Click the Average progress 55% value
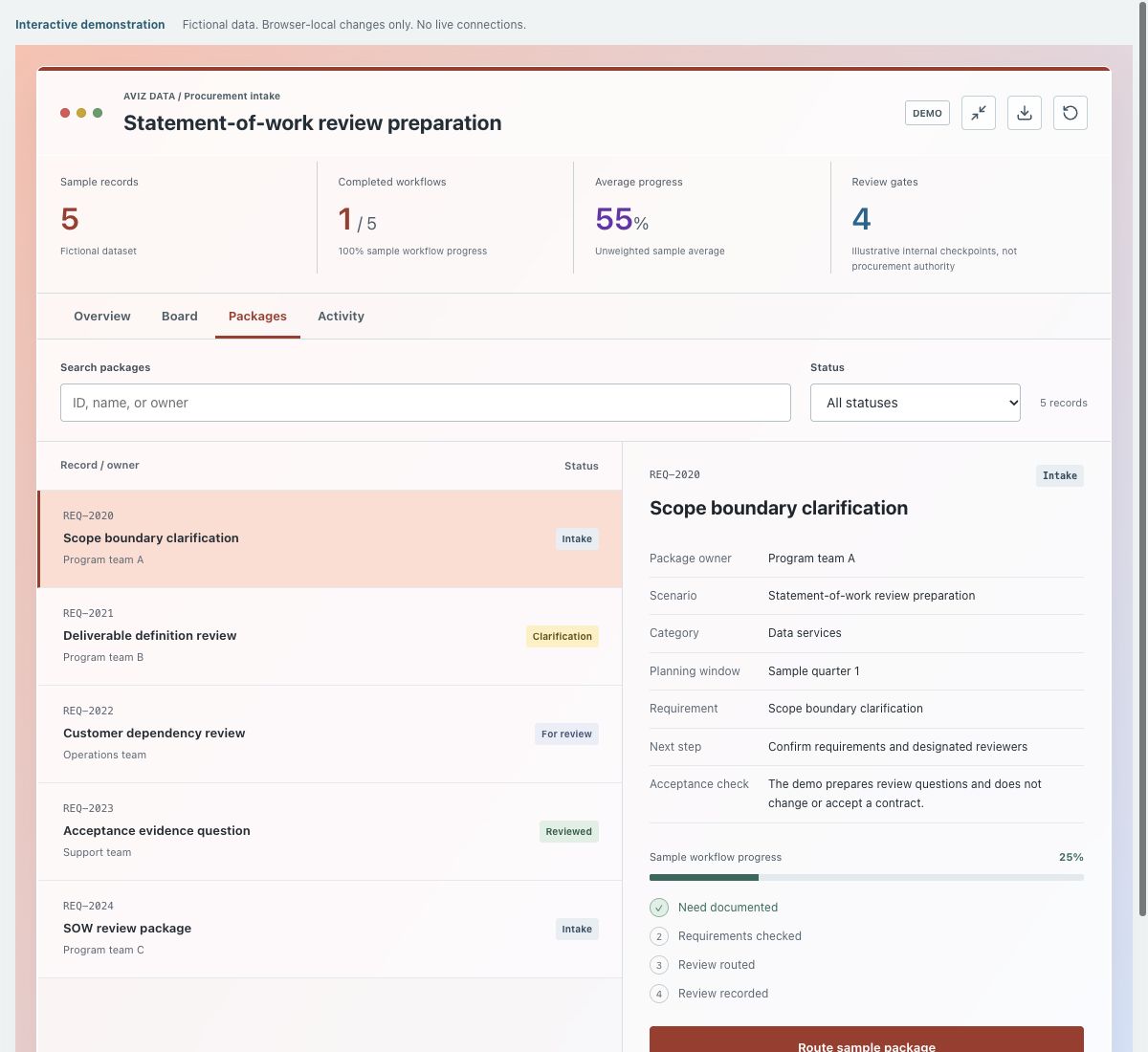Screen dimensions: 1148x1052 [622, 220]
